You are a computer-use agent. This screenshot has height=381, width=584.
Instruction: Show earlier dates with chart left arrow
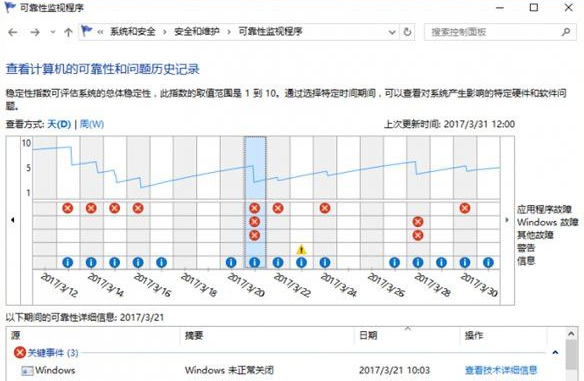point(13,220)
